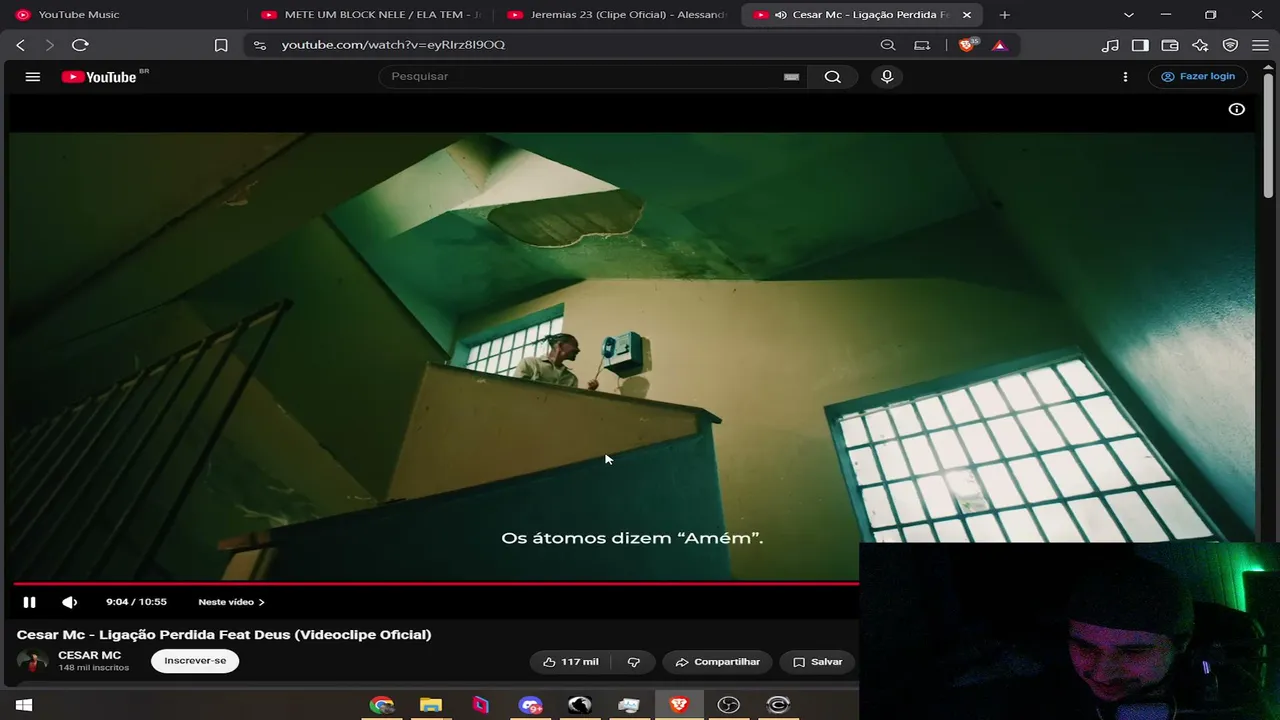Open YouTube settings three-dot menu
Image resolution: width=1280 pixels, height=720 pixels.
[x=1125, y=77]
